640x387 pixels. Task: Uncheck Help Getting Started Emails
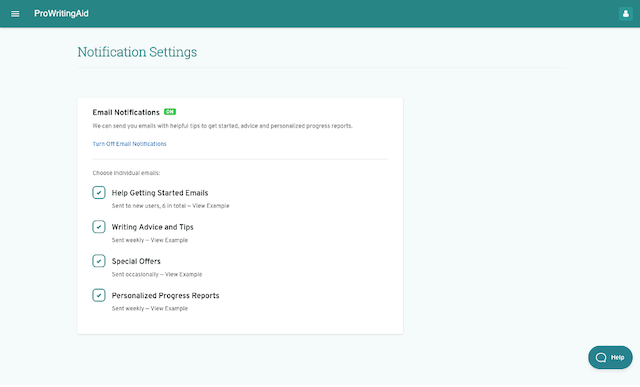99,193
